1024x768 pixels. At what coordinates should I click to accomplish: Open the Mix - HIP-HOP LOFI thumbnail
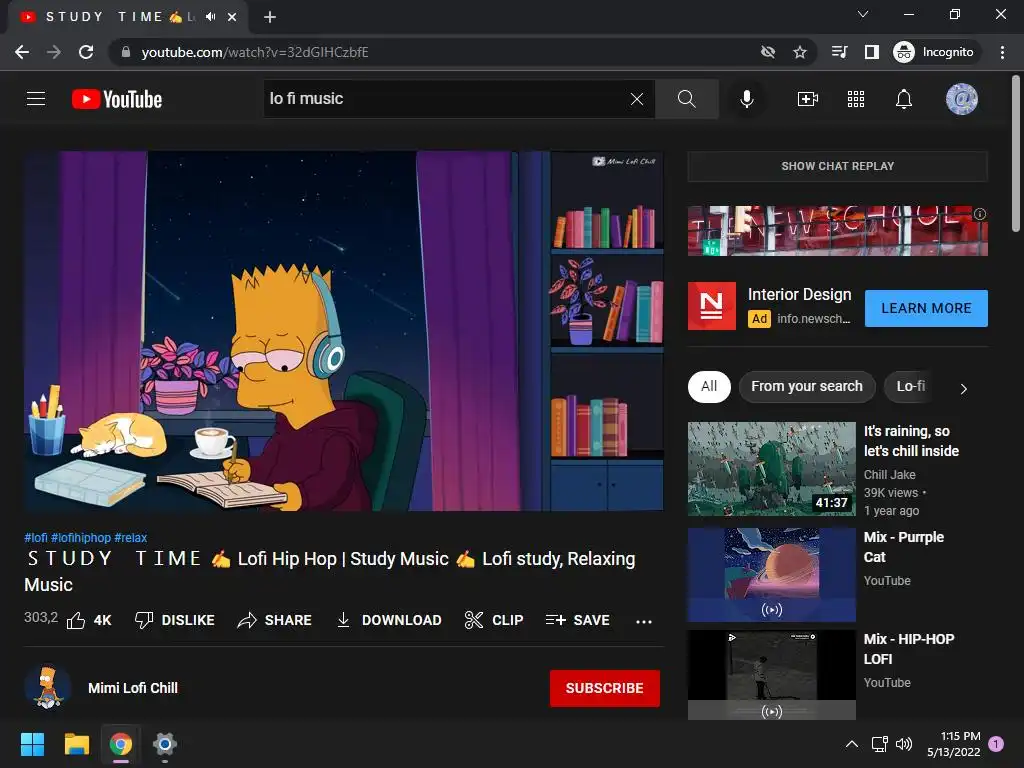point(771,675)
